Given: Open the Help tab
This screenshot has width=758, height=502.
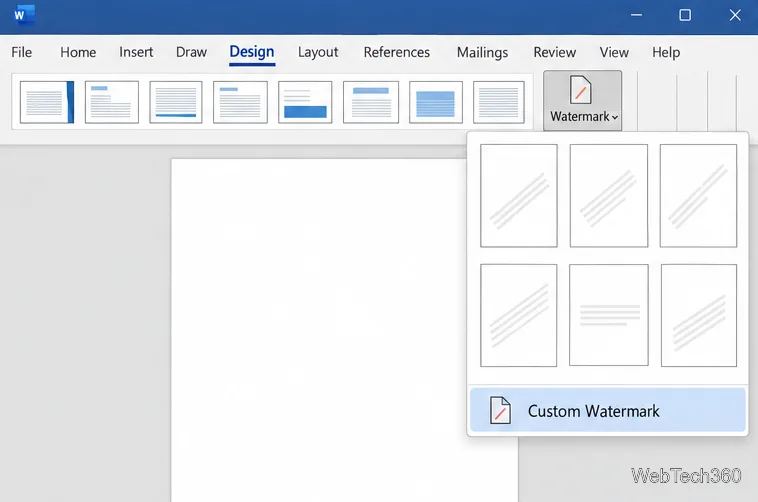Looking at the screenshot, I should coord(666,52).
